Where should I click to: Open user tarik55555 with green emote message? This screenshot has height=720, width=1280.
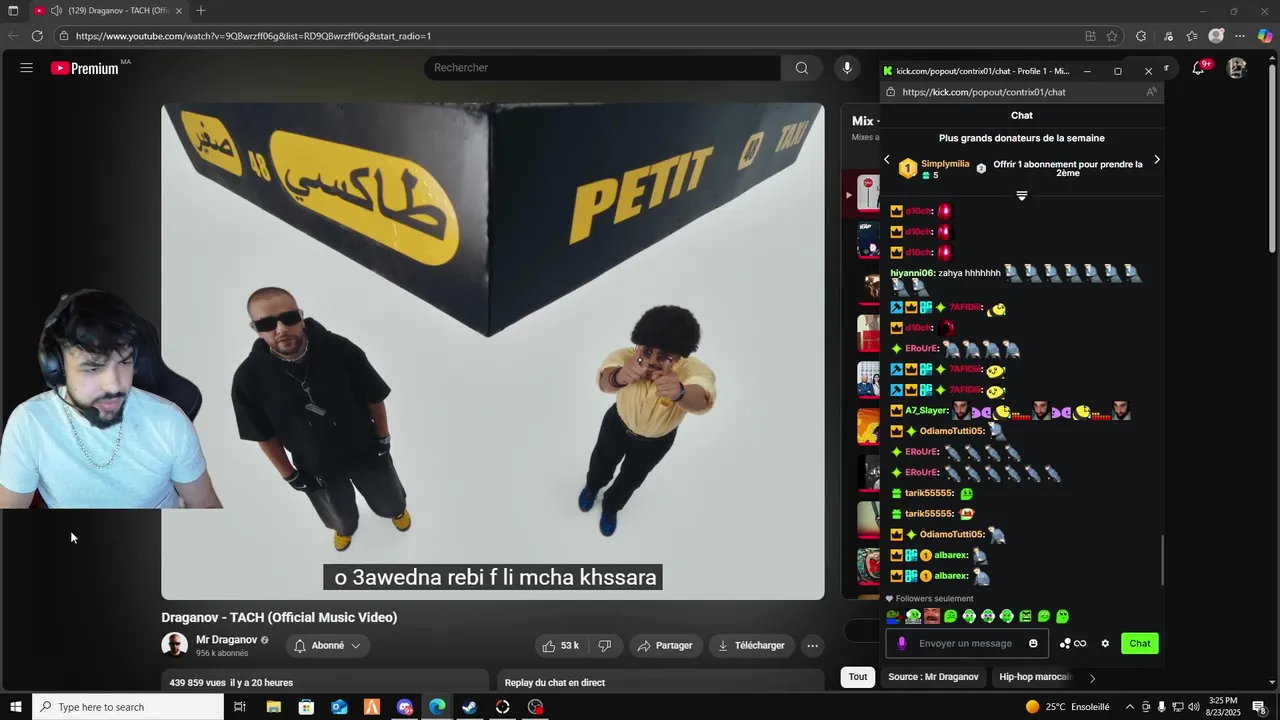pyautogui.click(x=929, y=493)
